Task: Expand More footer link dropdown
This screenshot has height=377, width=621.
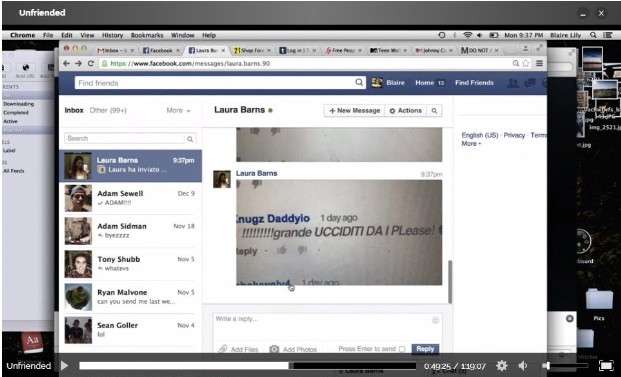Action: pos(471,144)
